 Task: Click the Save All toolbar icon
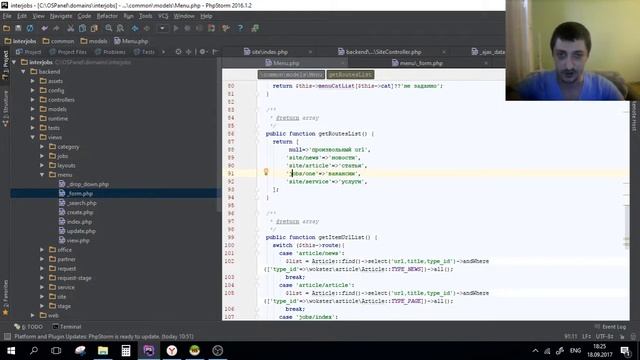(x=18, y=28)
